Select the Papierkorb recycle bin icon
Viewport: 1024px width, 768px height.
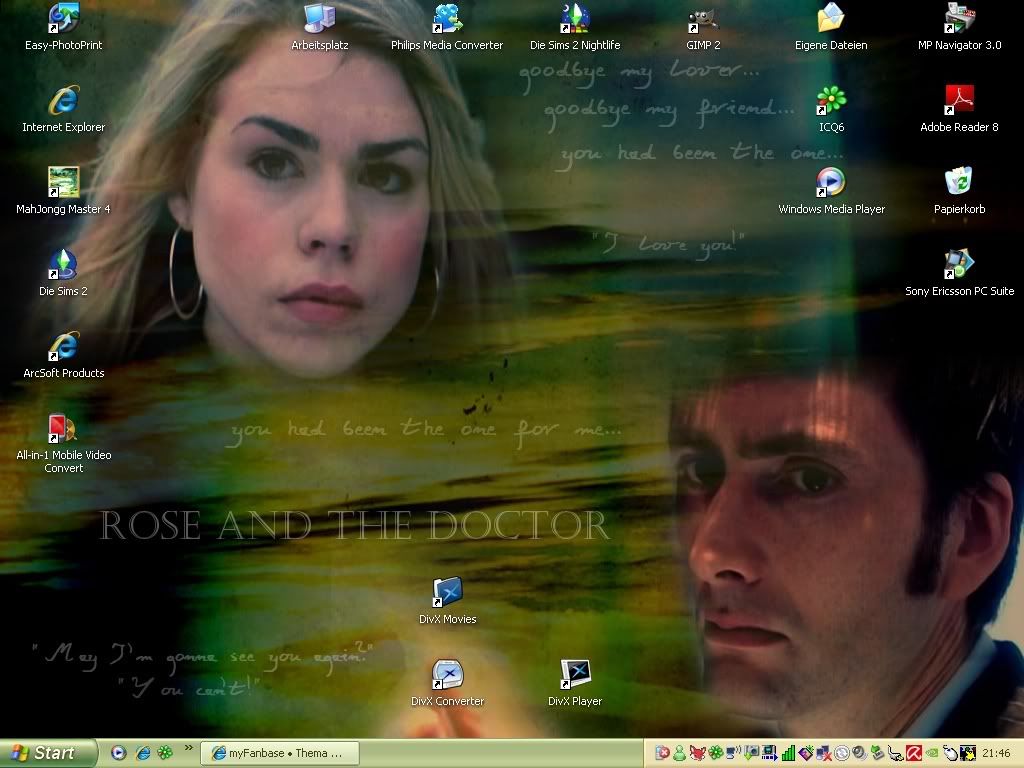click(x=959, y=191)
